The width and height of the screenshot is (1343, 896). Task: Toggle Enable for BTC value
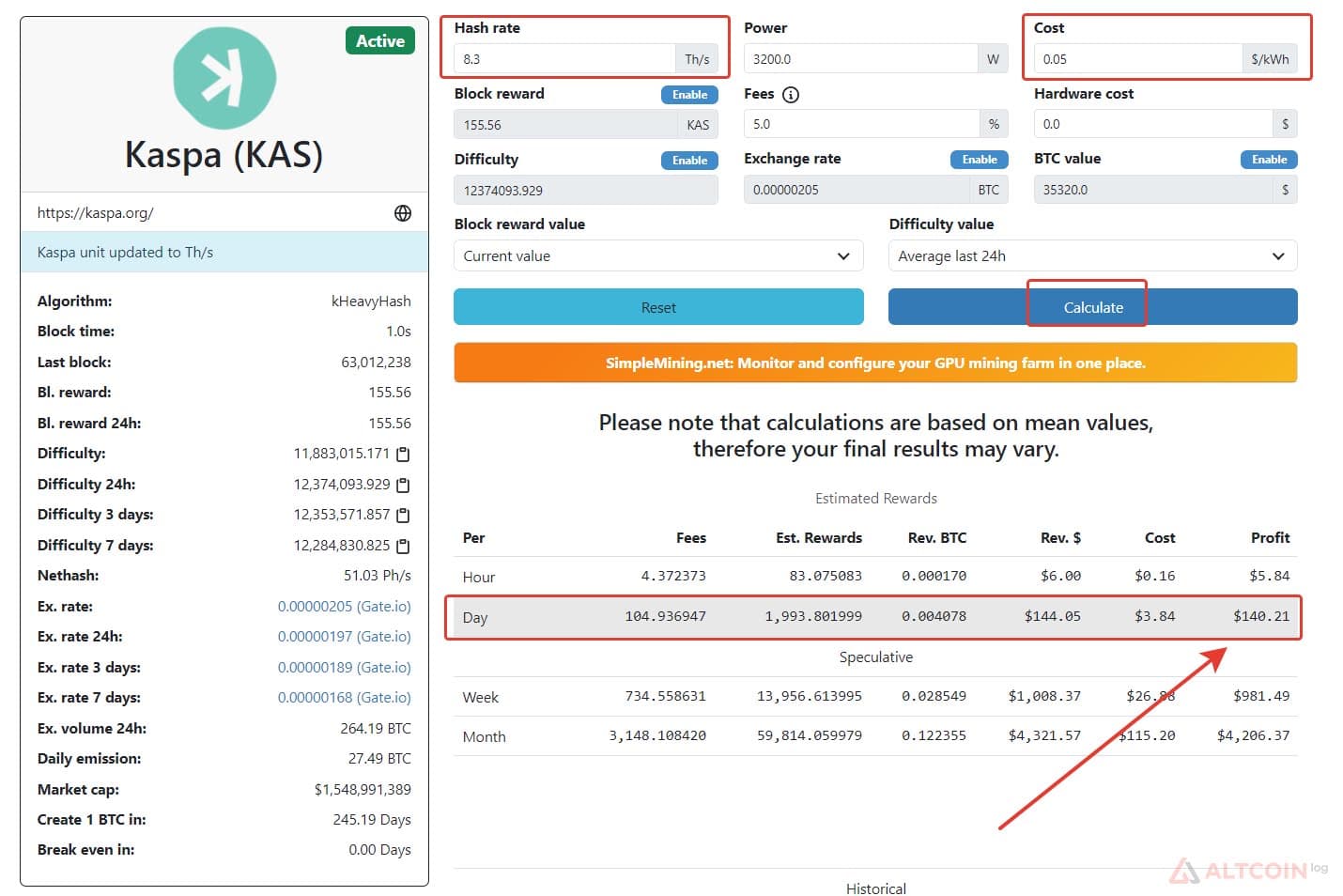coord(1269,160)
